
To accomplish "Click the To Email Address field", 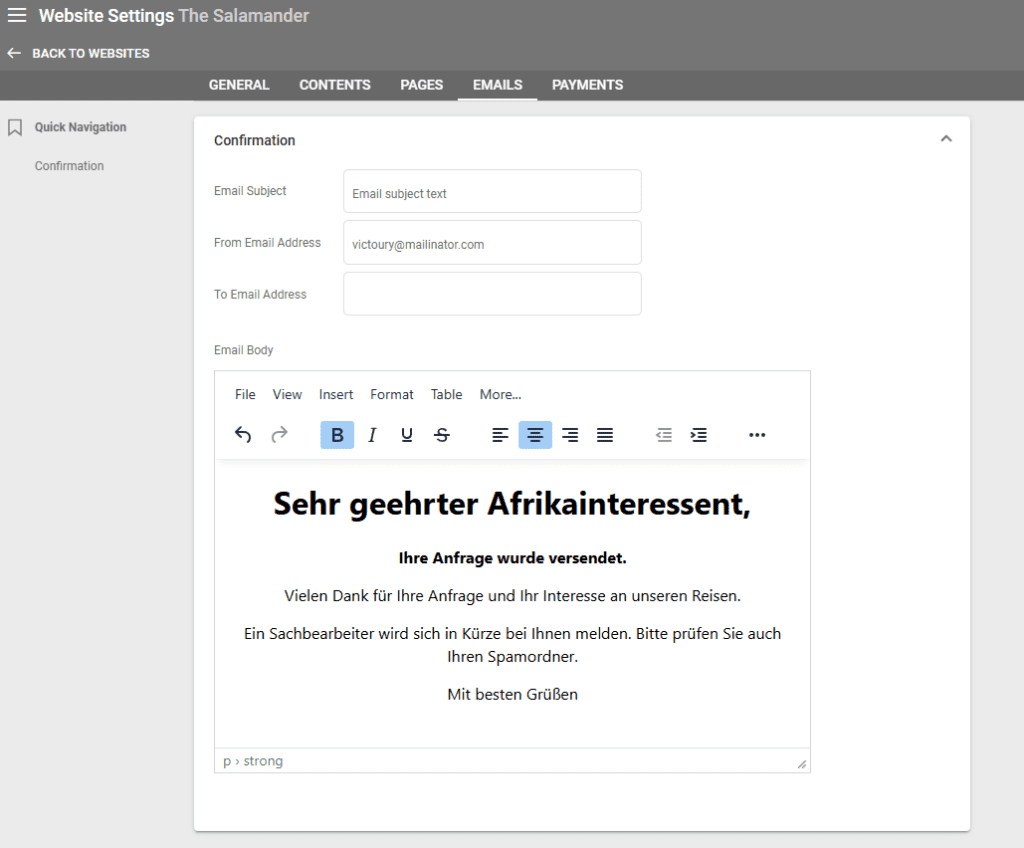I will coord(492,294).
